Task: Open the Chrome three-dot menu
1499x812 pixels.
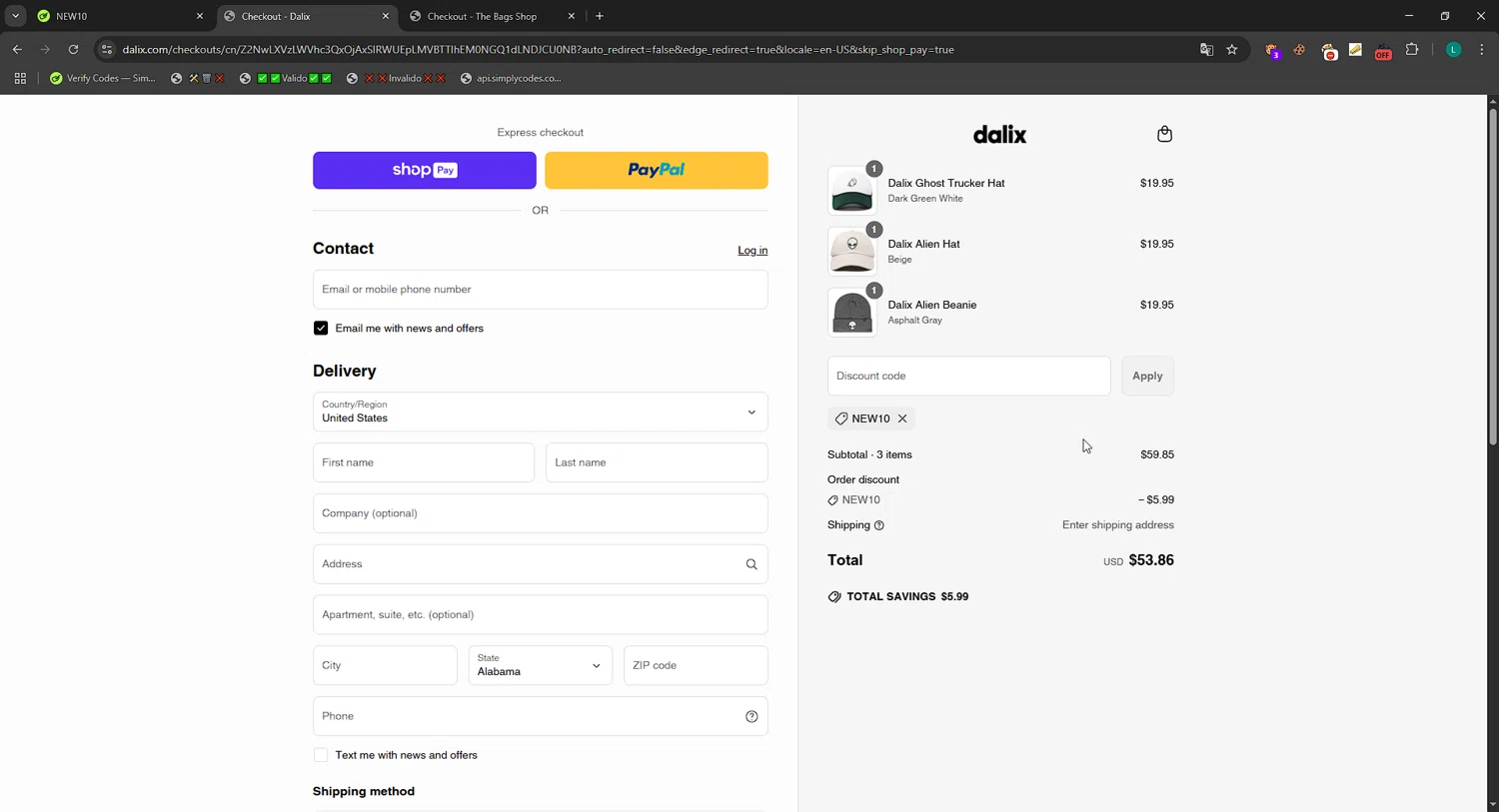Action: point(1481,49)
